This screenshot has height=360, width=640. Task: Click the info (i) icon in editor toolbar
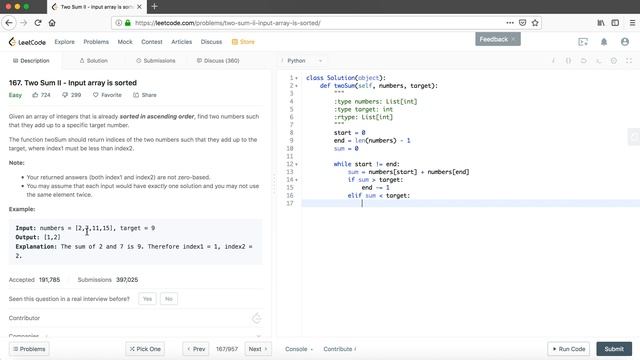(x=553, y=60)
